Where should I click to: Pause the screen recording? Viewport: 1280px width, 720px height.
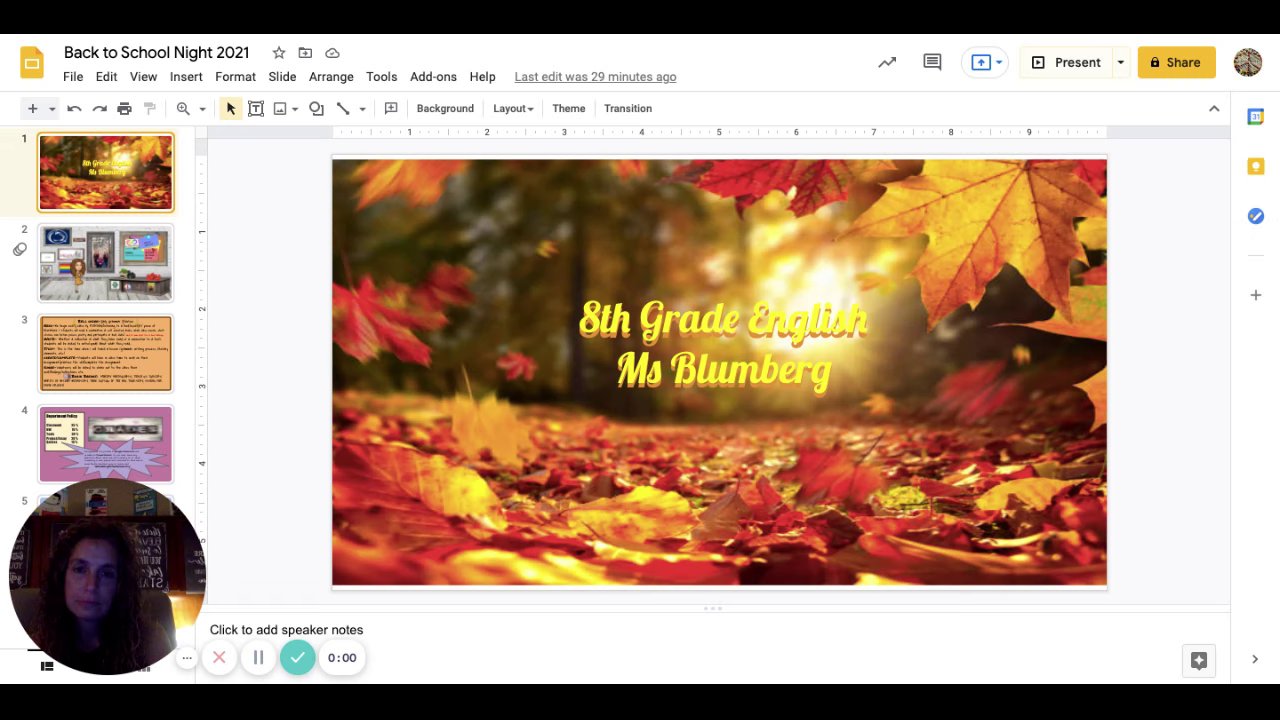pos(258,657)
